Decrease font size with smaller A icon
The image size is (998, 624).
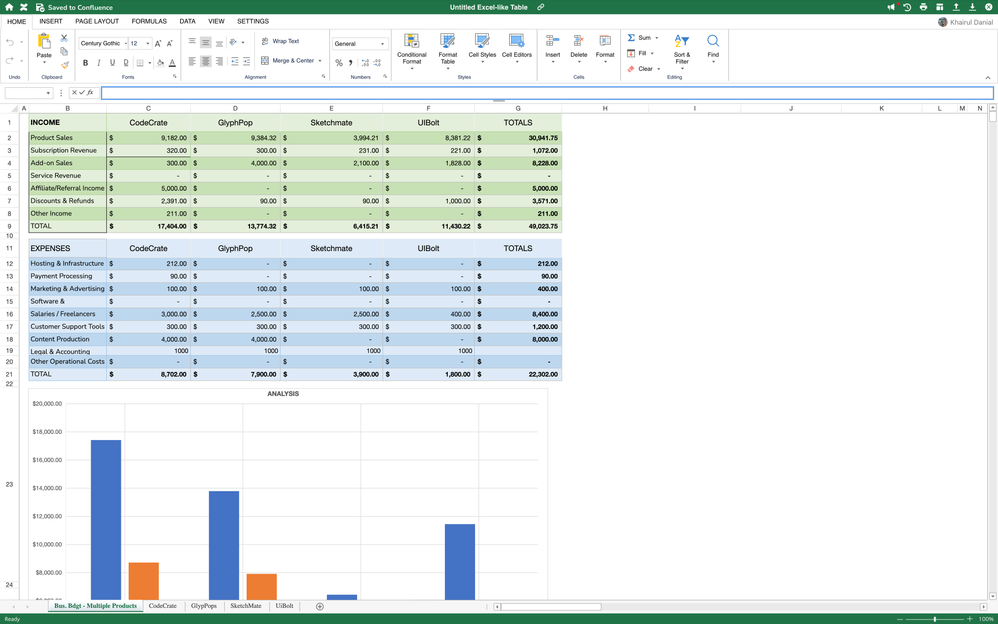pos(170,43)
